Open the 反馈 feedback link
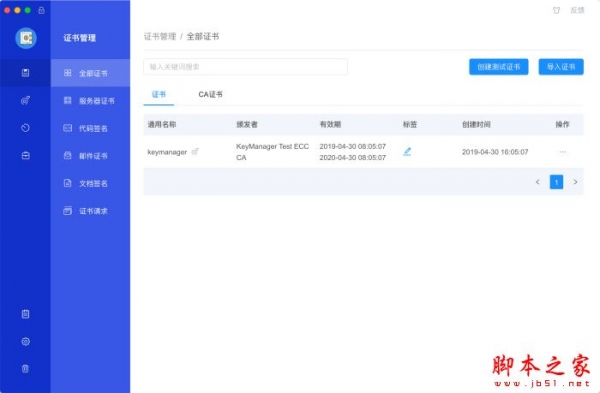This screenshot has height=393, width=600. [577, 10]
